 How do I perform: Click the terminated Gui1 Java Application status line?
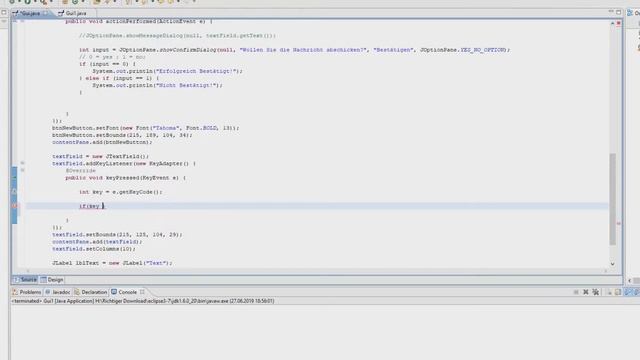(x=143, y=301)
